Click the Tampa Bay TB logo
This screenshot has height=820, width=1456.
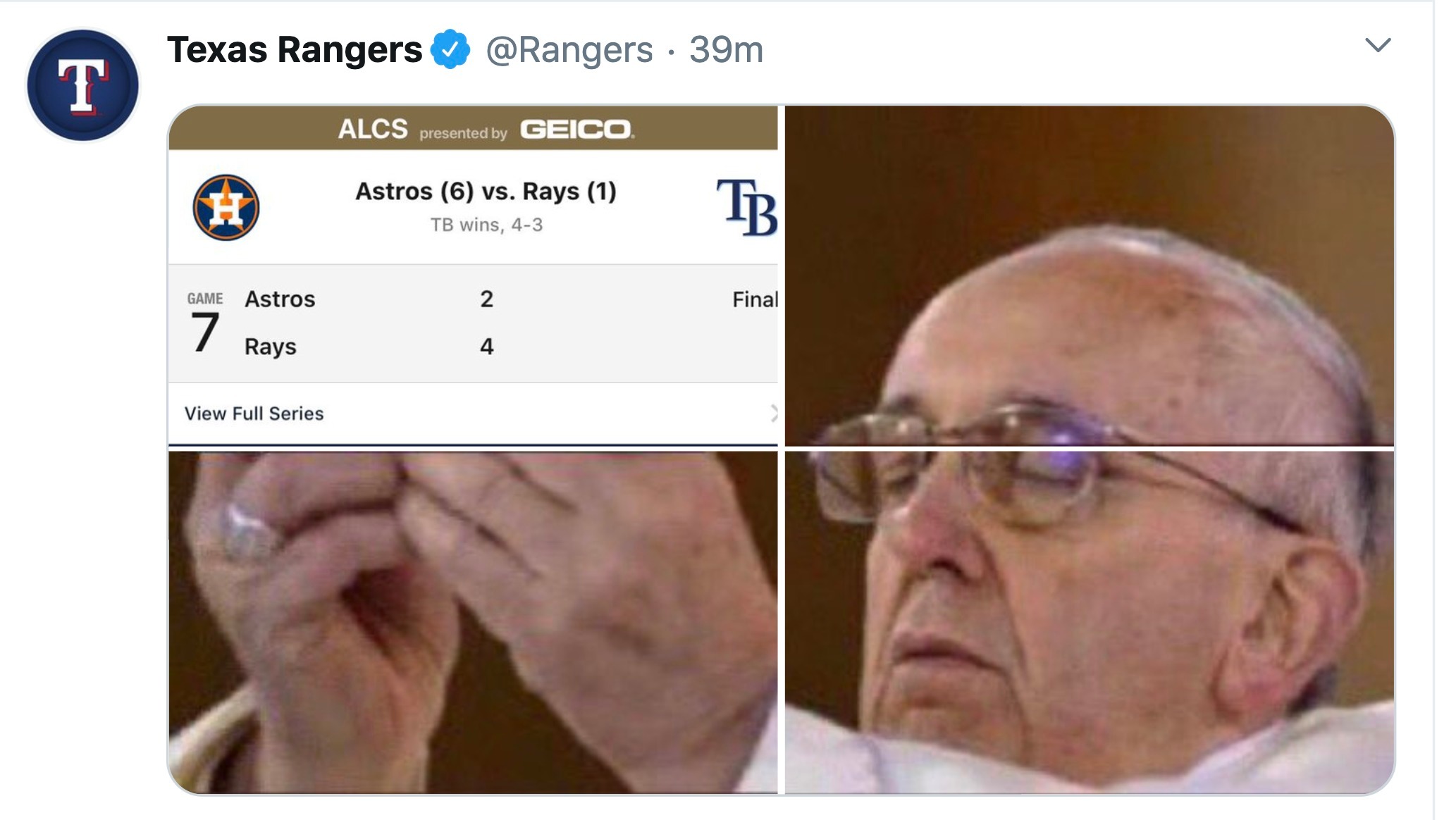[x=747, y=207]
